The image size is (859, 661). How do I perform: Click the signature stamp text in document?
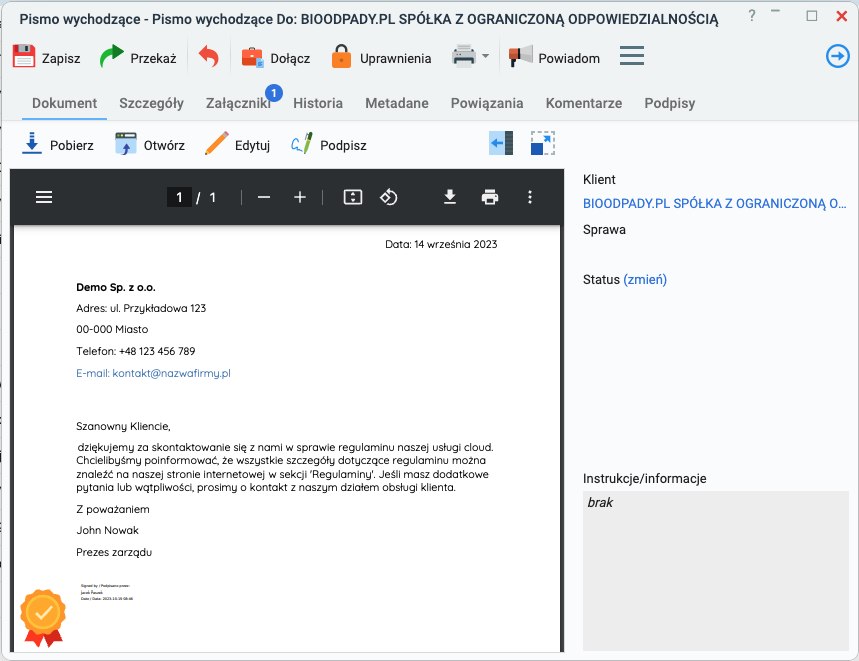(107, 593)
